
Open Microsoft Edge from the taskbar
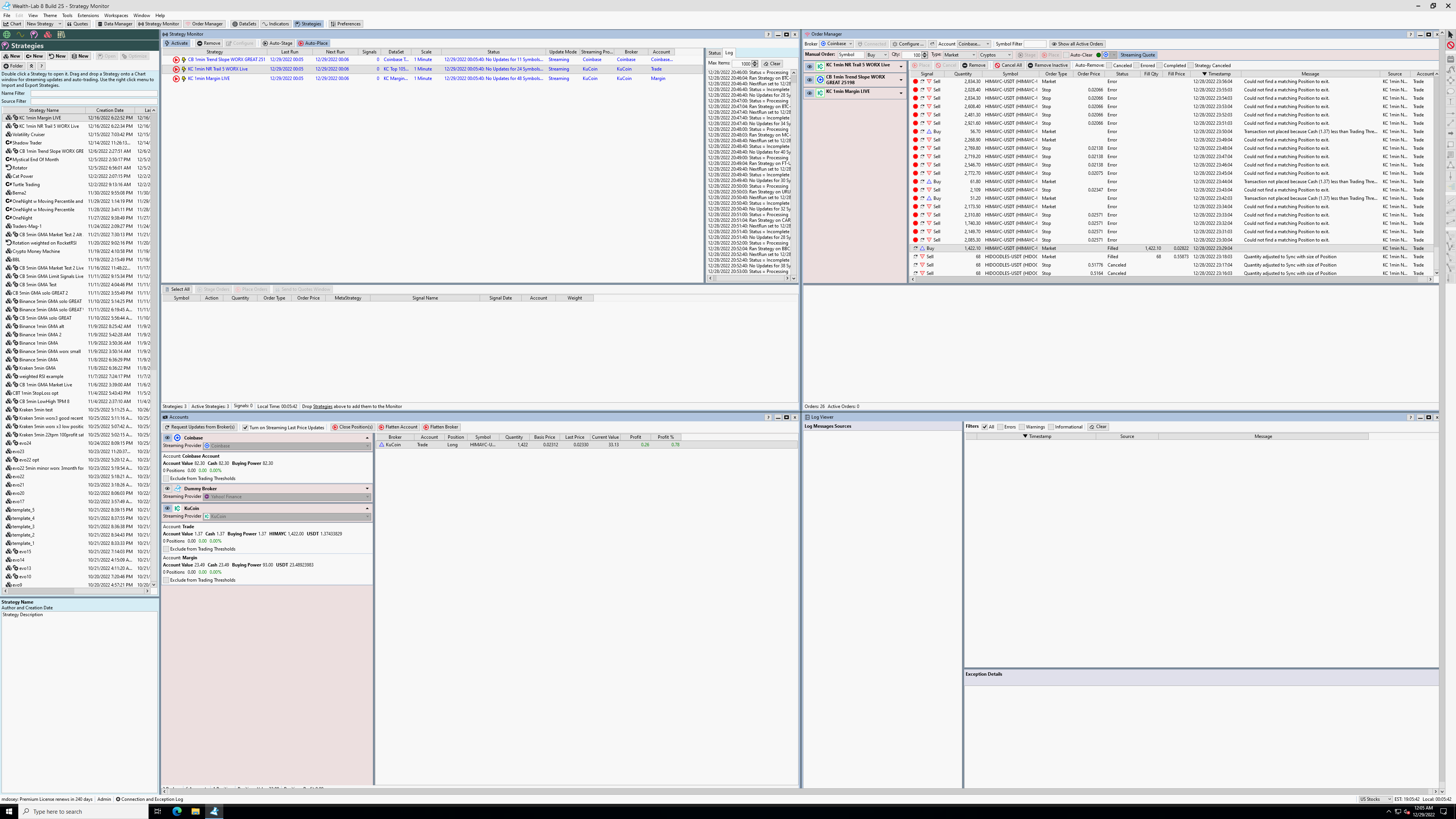point(177,811)
